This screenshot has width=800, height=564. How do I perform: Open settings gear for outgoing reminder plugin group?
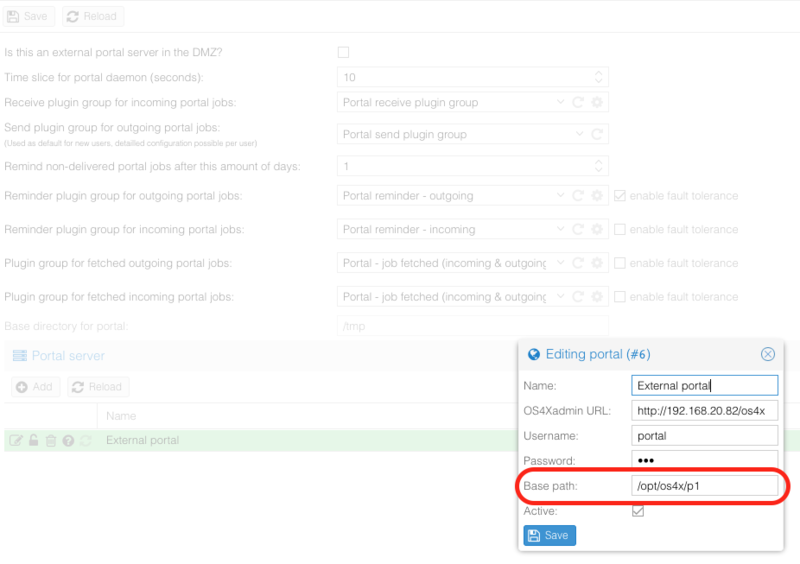[597, 196]
